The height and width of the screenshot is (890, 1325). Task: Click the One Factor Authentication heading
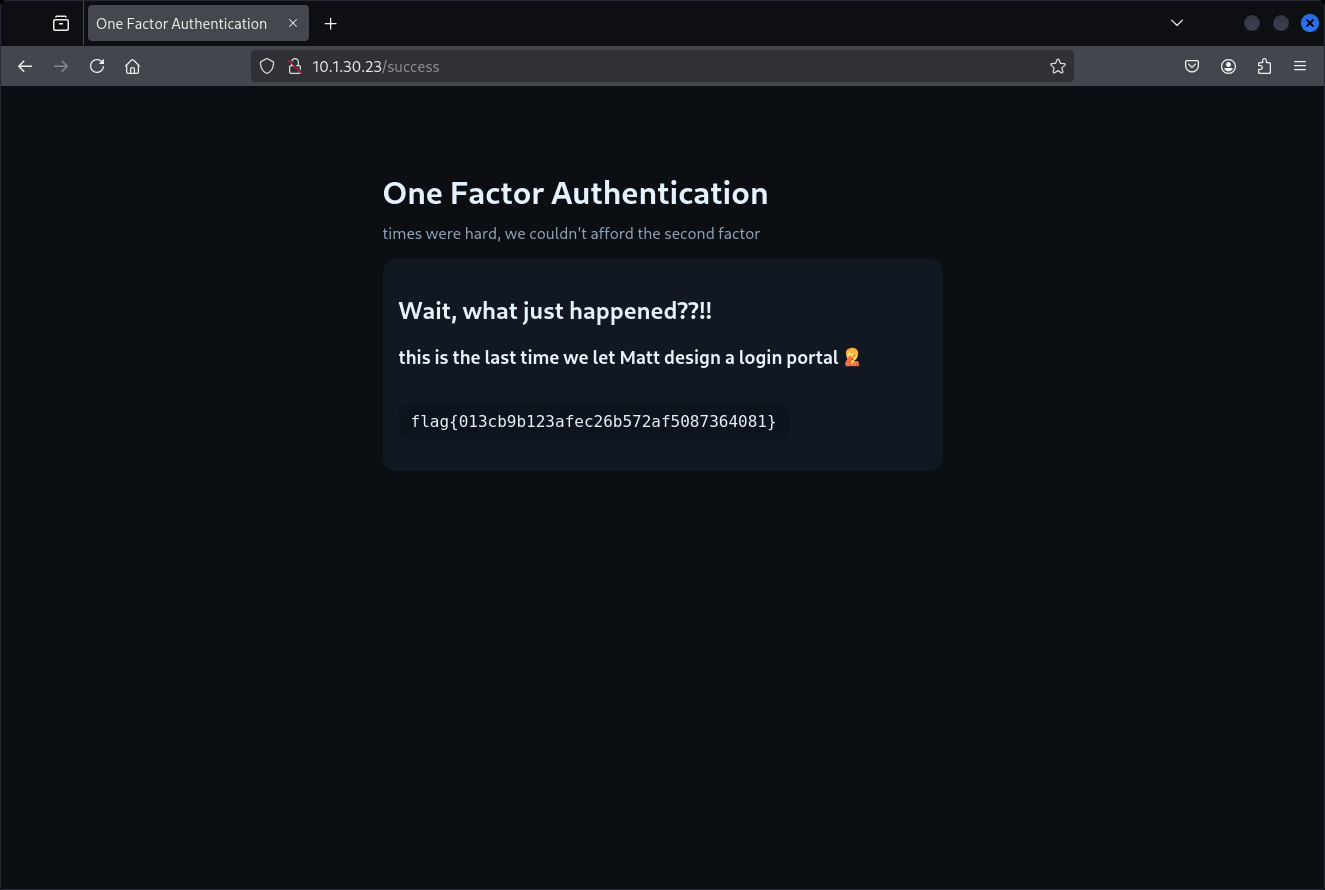tap(575, 193)
